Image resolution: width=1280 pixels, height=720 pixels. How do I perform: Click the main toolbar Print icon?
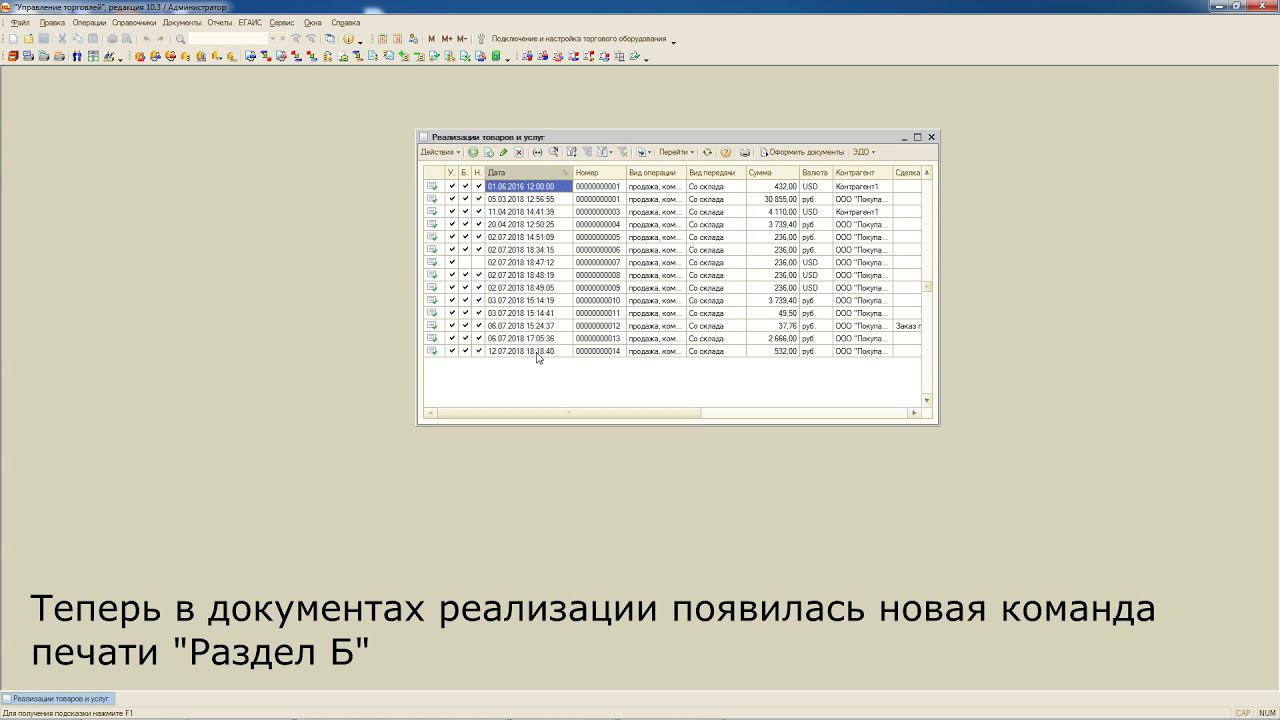(112, 39)
